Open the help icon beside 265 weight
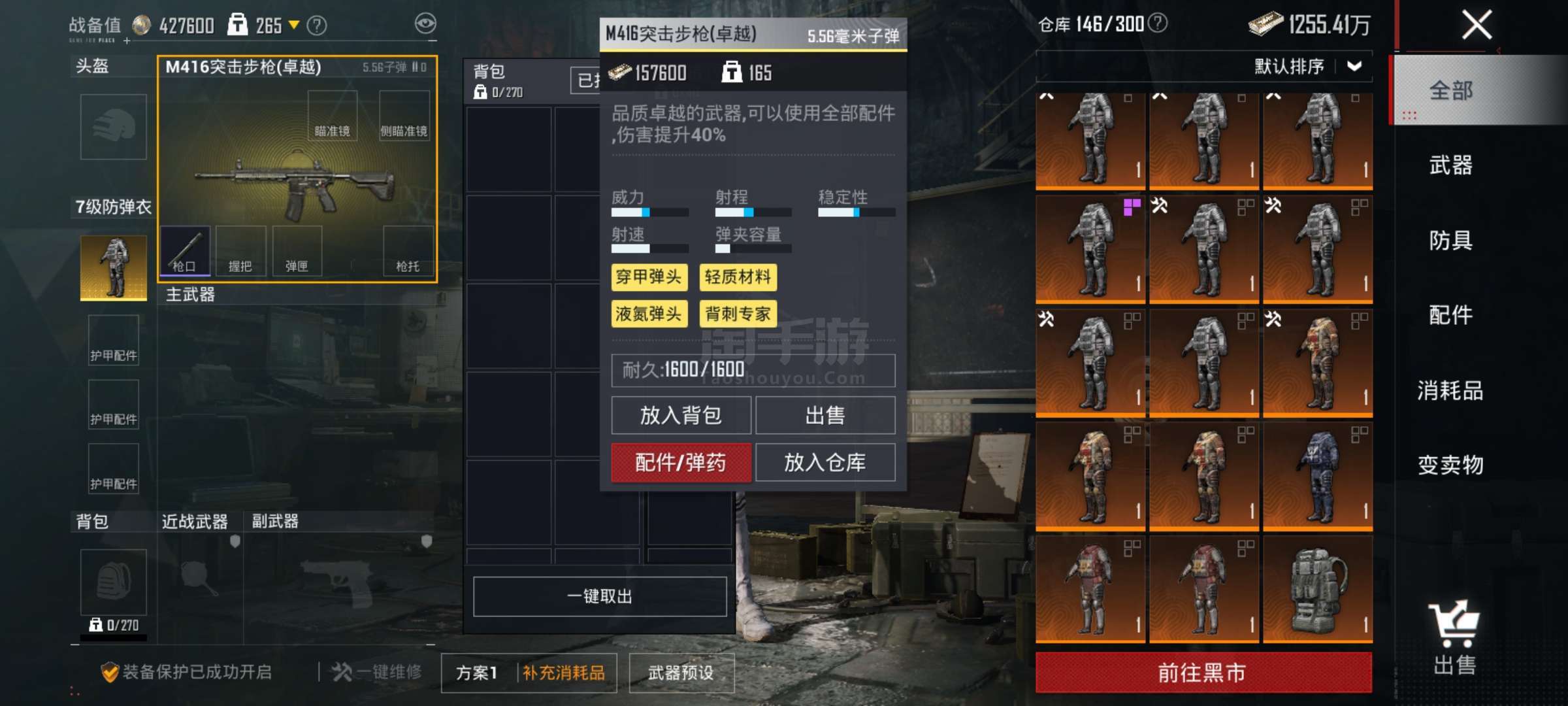 click(317, 25)
